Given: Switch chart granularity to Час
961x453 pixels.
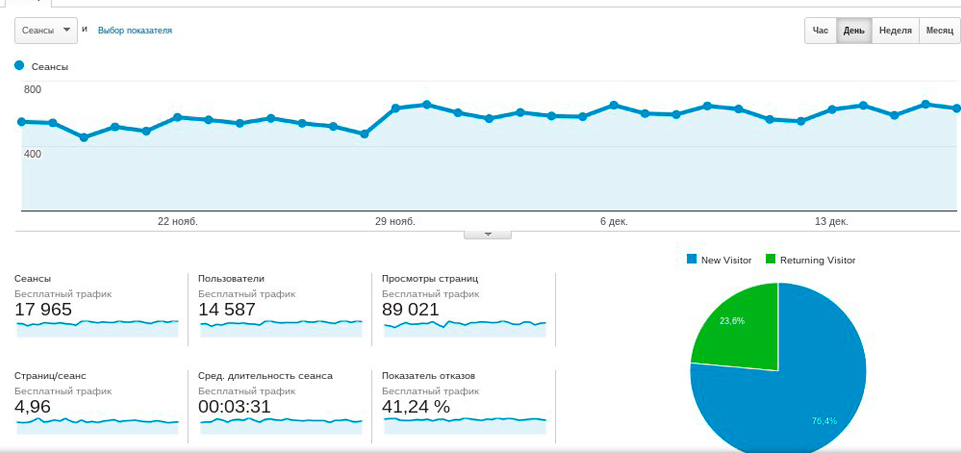Looking at the screenshot, I should [820, 30].
